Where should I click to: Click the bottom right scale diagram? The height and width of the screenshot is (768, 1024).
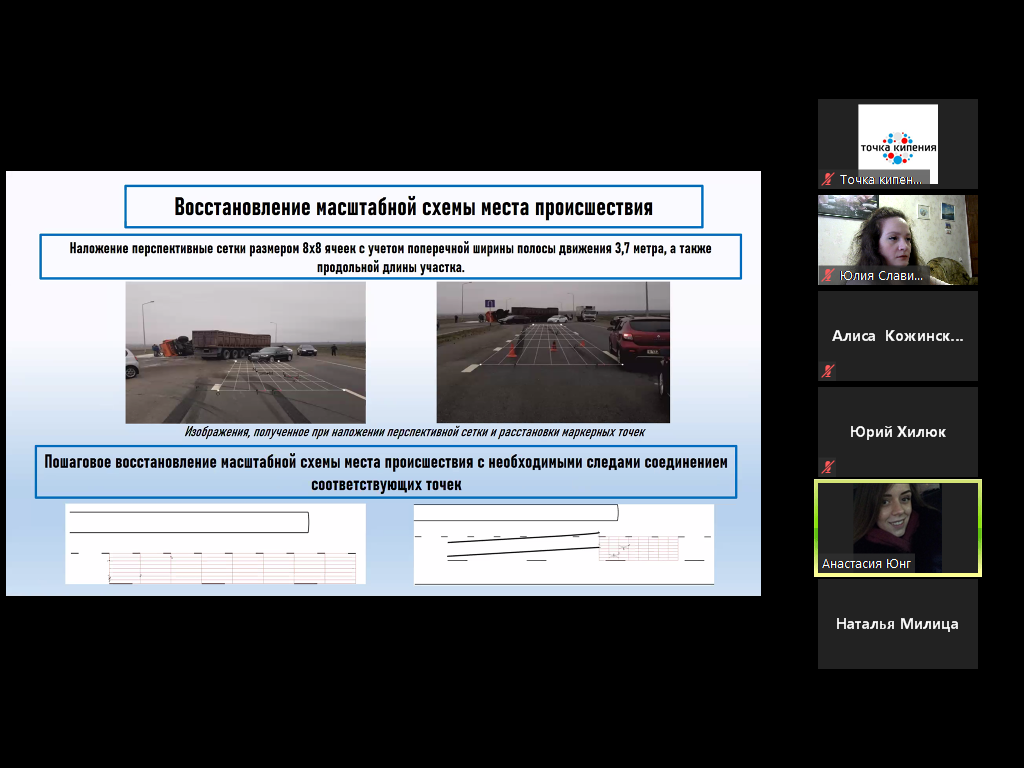(x=564, y=544)
